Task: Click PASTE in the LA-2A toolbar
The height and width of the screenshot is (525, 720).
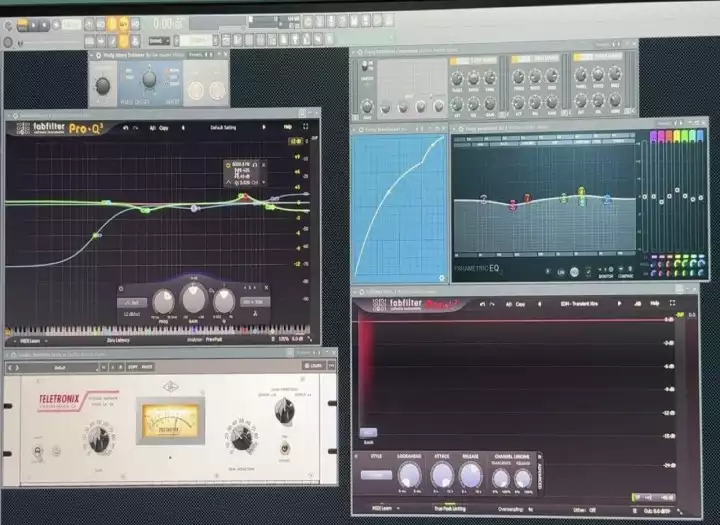Action: point(147,367)
